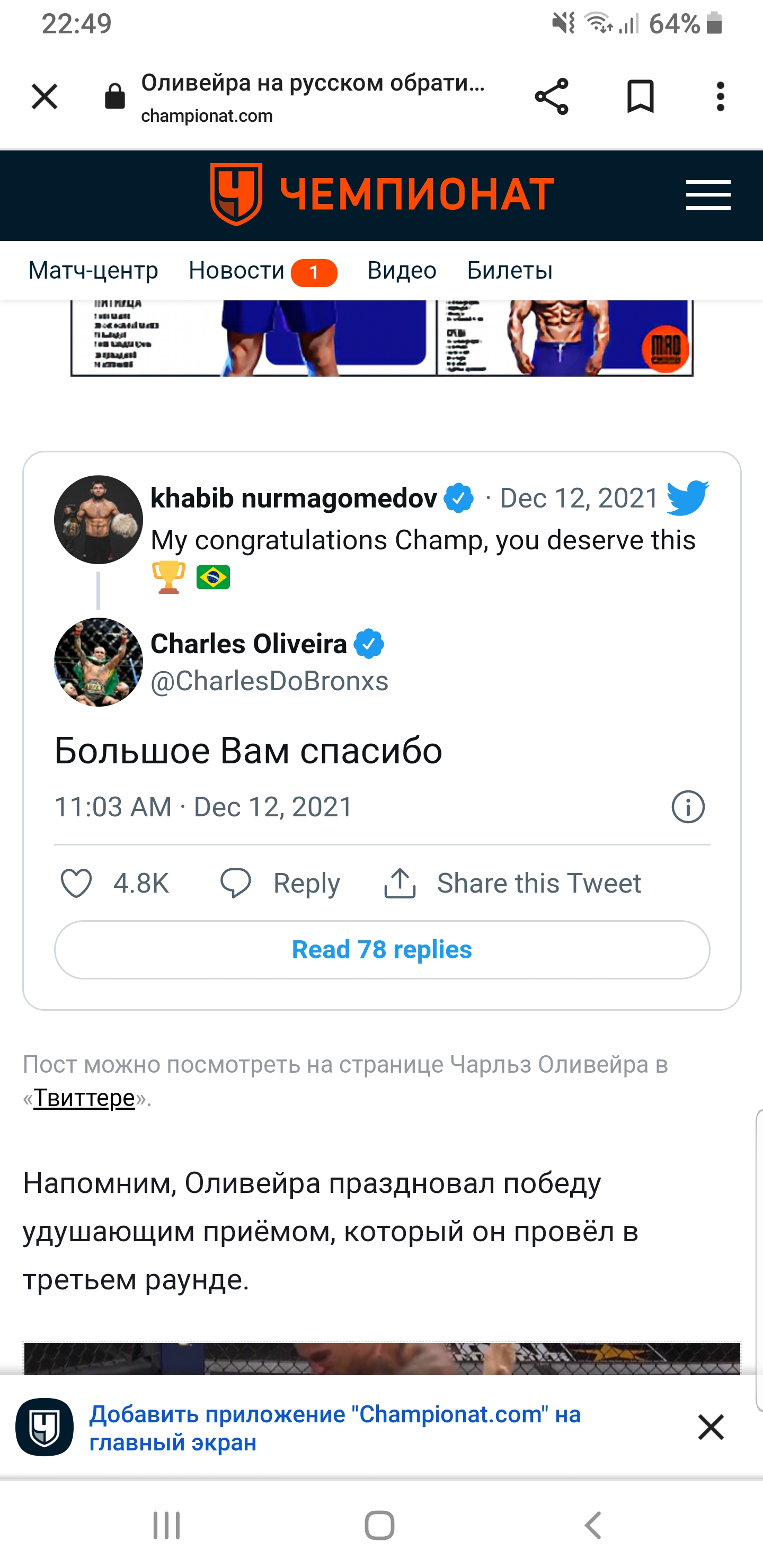Tap the share icon in browser bar
The width and height of the screenshot is (763, 1568).
[551, 96]
